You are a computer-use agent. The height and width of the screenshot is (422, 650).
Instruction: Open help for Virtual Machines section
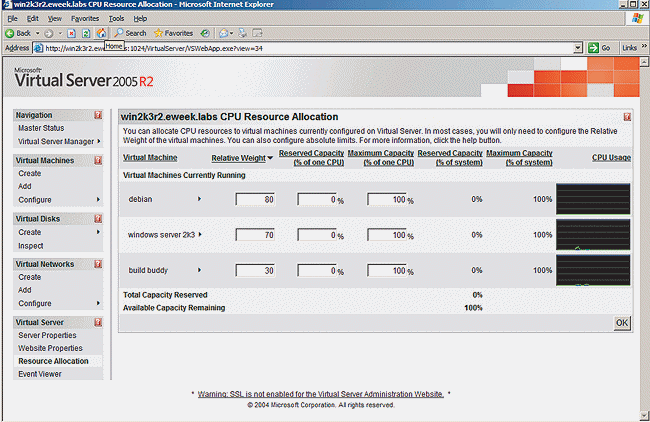(98, 160)
